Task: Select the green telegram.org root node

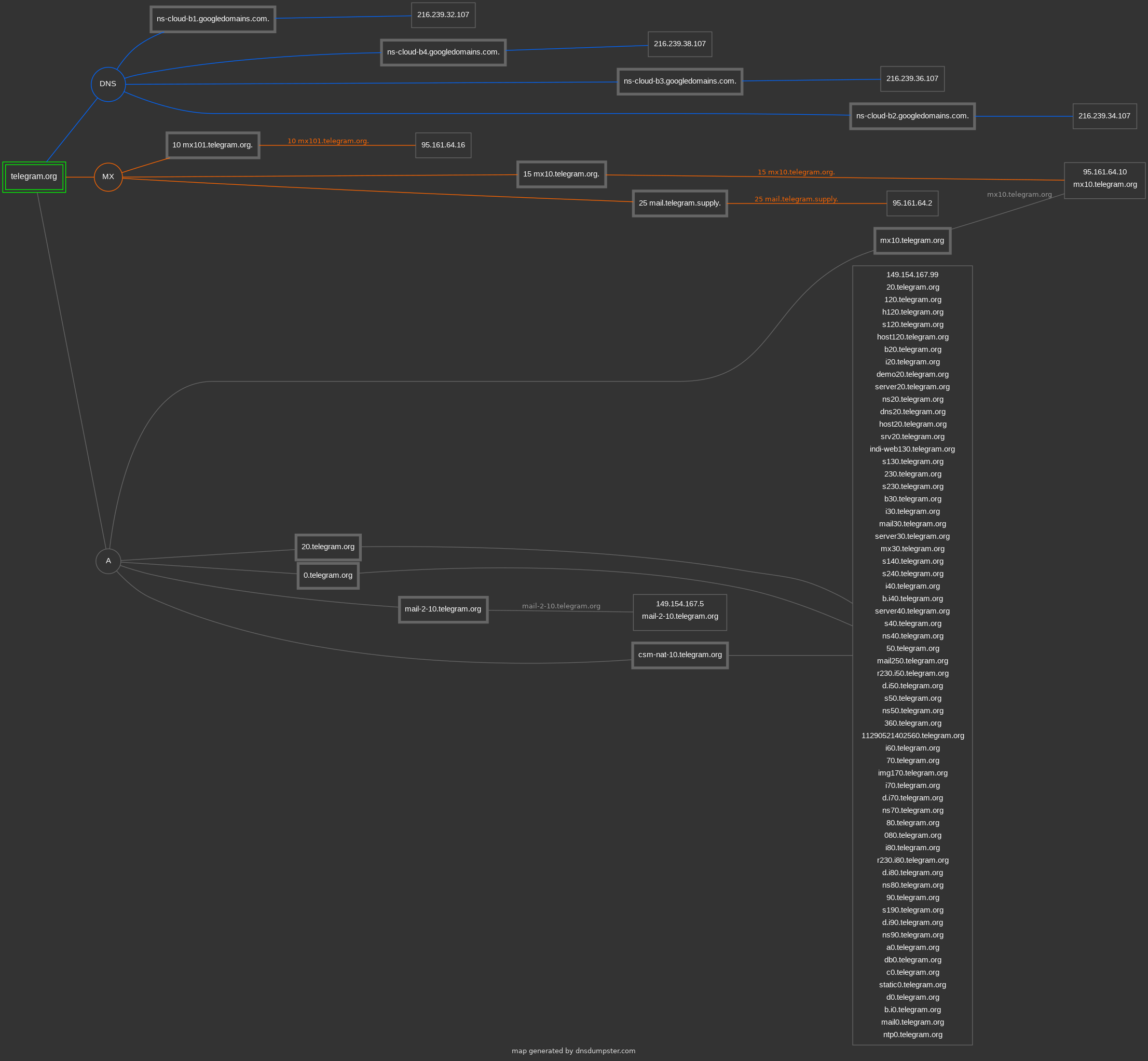Action: point(34,177)
